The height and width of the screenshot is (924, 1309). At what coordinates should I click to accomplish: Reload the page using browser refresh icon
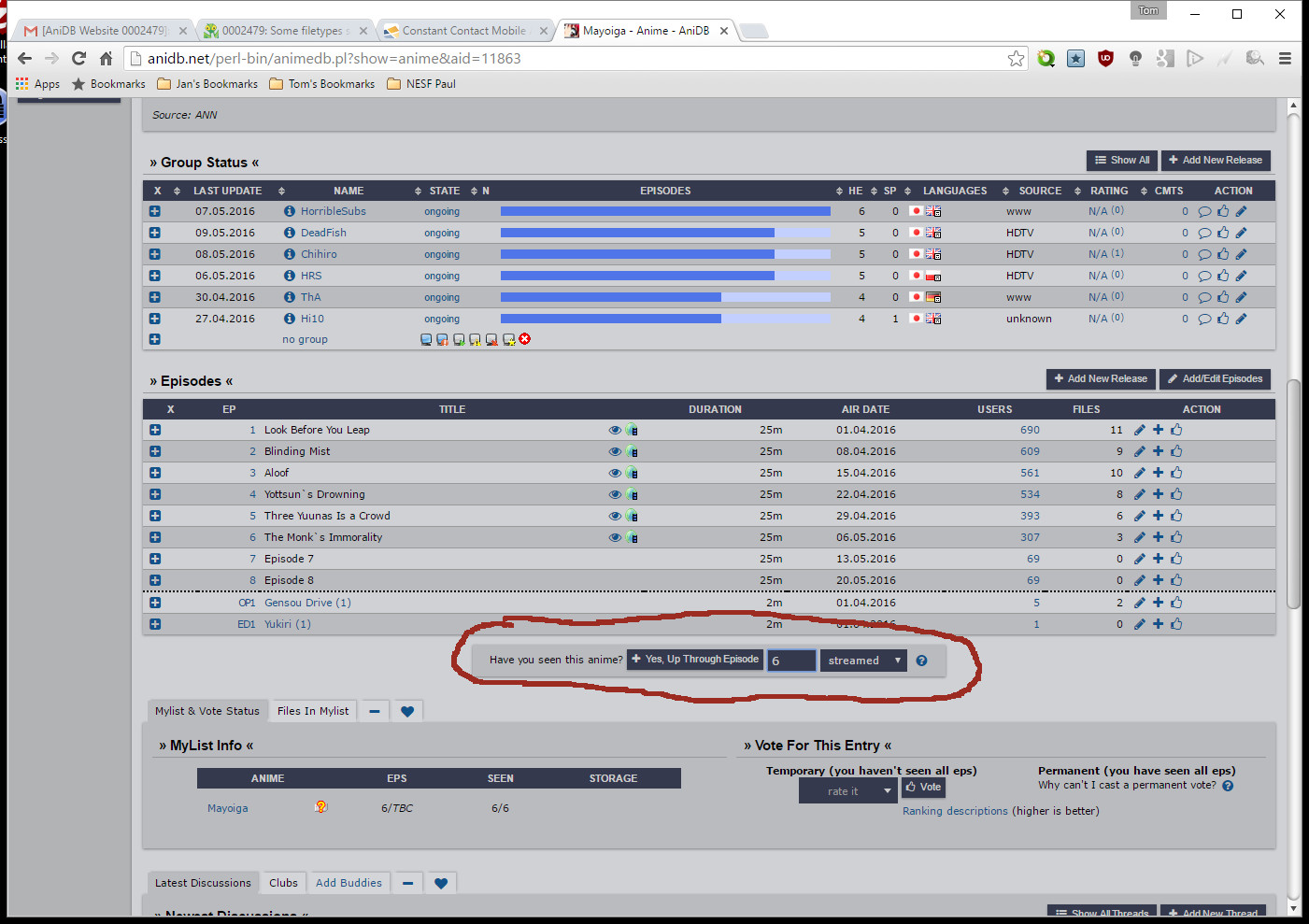79,58
